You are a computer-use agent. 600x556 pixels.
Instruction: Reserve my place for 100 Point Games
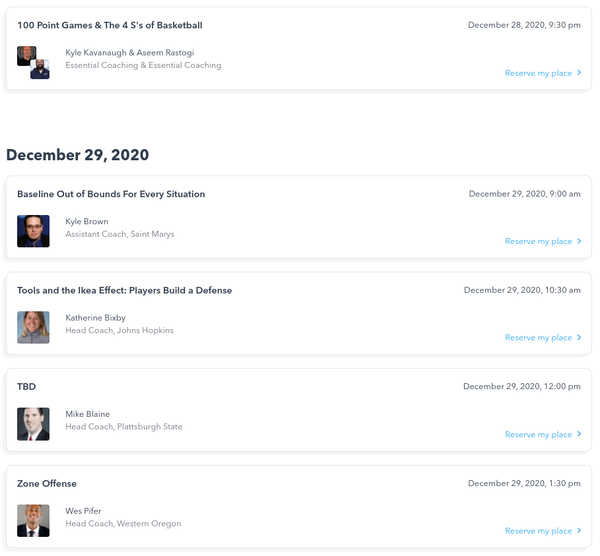click(538, 73)
